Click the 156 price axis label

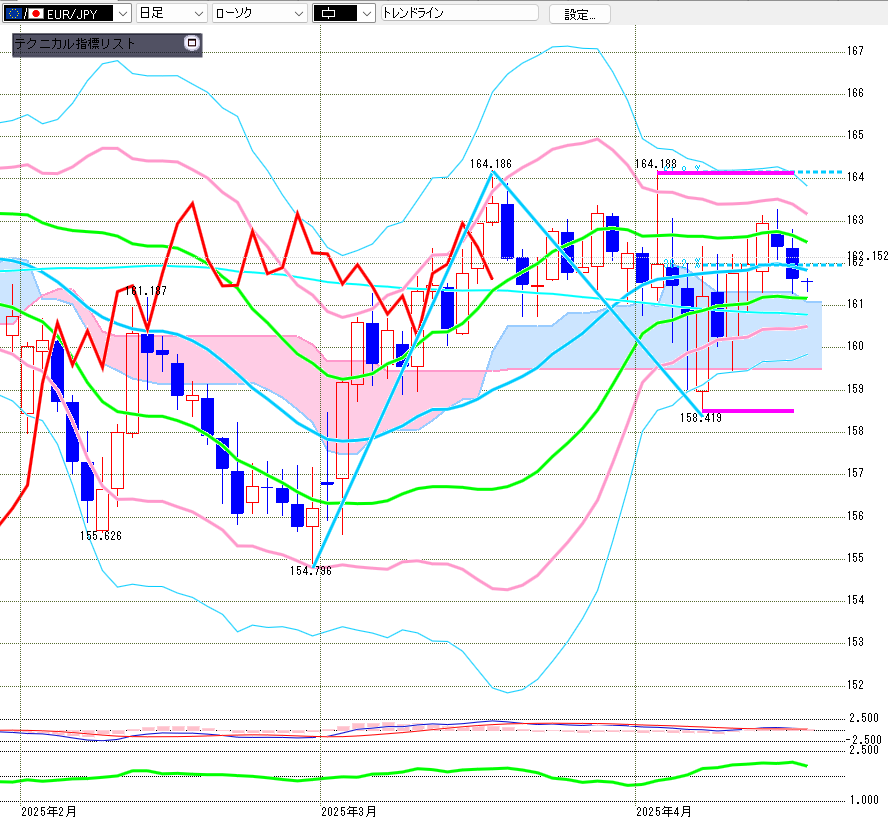tap(855, 516)
